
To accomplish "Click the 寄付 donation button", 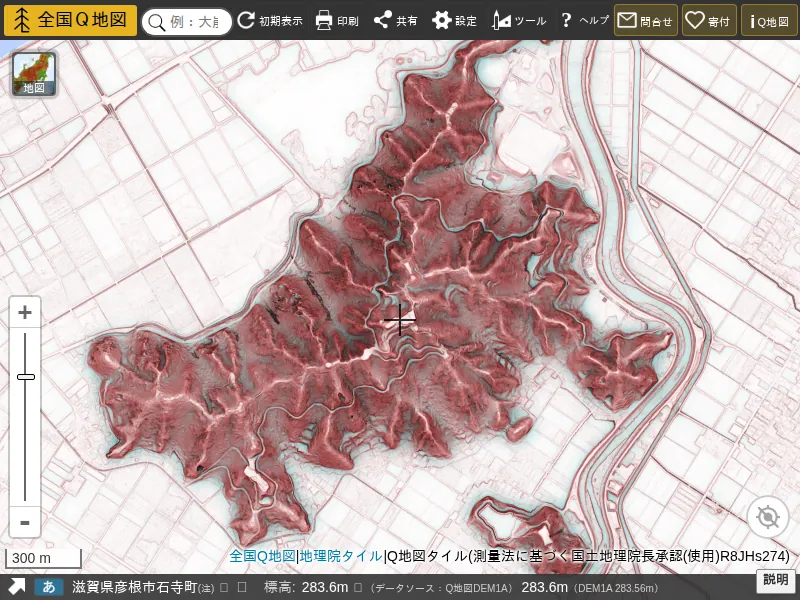I will pos(709,20).
